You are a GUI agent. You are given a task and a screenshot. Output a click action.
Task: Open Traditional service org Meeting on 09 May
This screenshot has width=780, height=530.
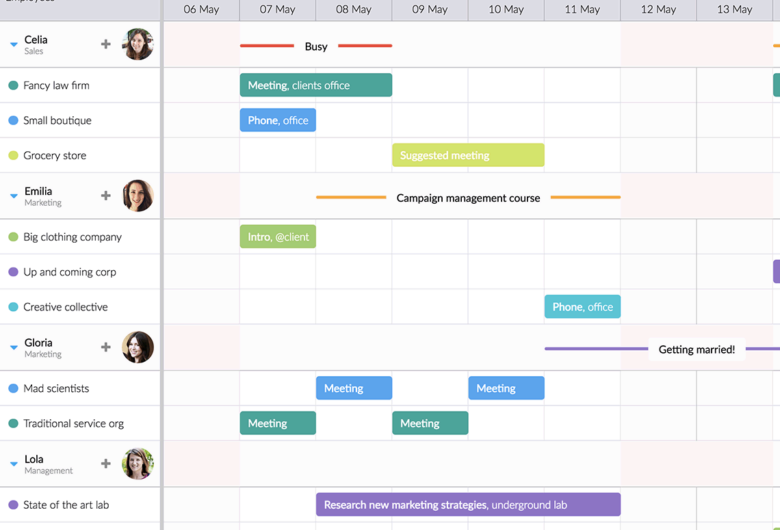tap(430, 423)
